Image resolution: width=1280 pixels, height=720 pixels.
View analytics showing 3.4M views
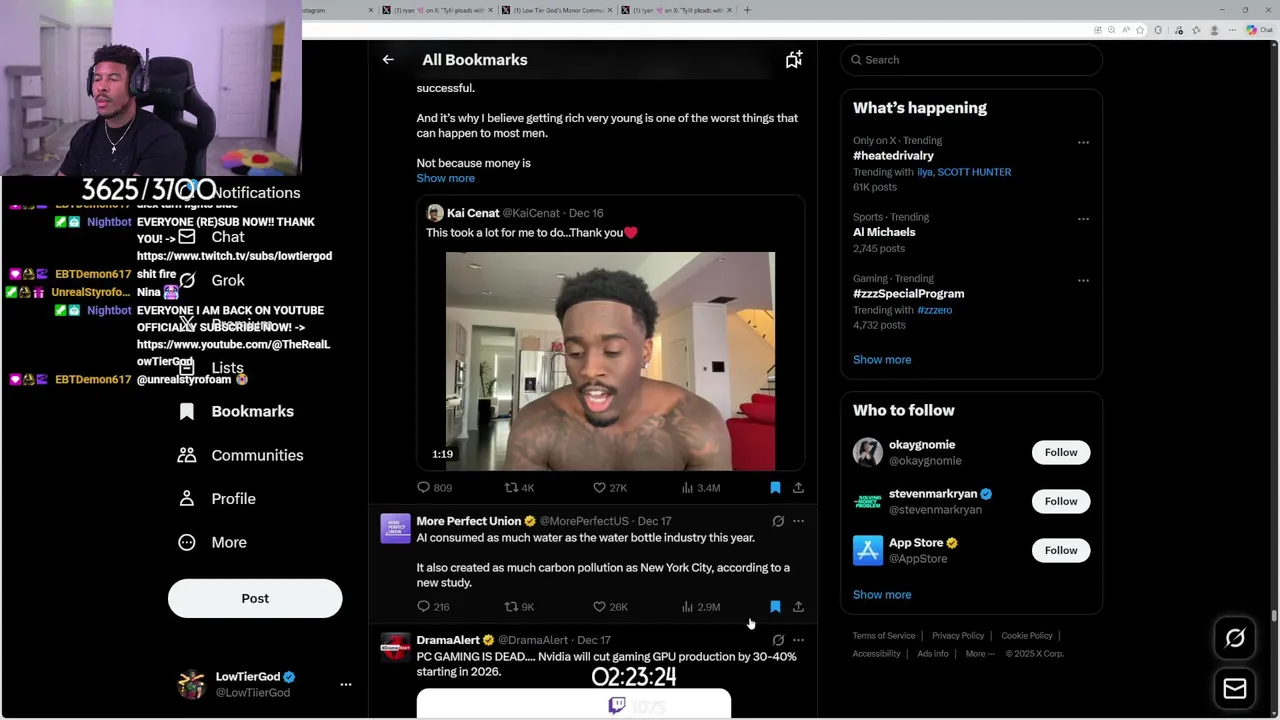click(700, 488)
